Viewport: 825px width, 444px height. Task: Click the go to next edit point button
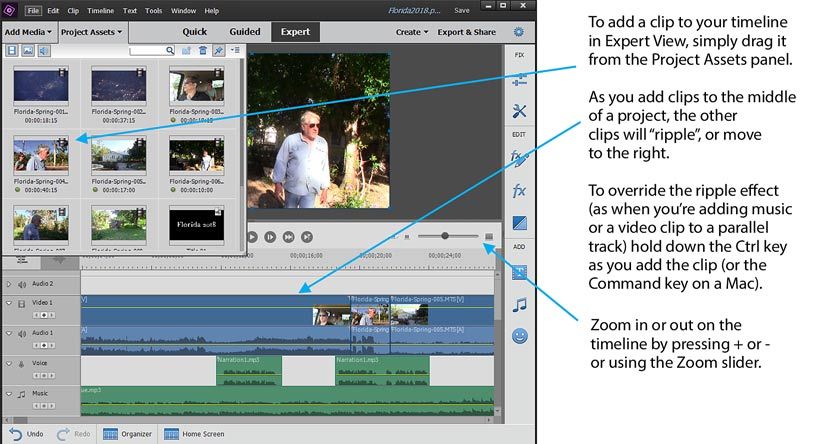tap(307, 237)
